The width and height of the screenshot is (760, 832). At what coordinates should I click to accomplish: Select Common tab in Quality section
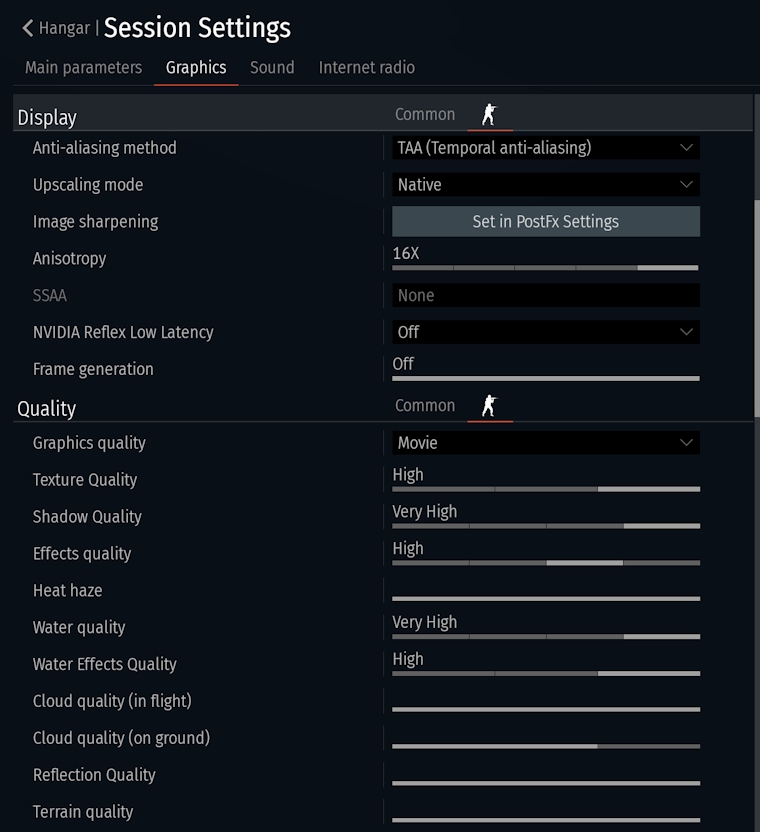coord(425,406)
